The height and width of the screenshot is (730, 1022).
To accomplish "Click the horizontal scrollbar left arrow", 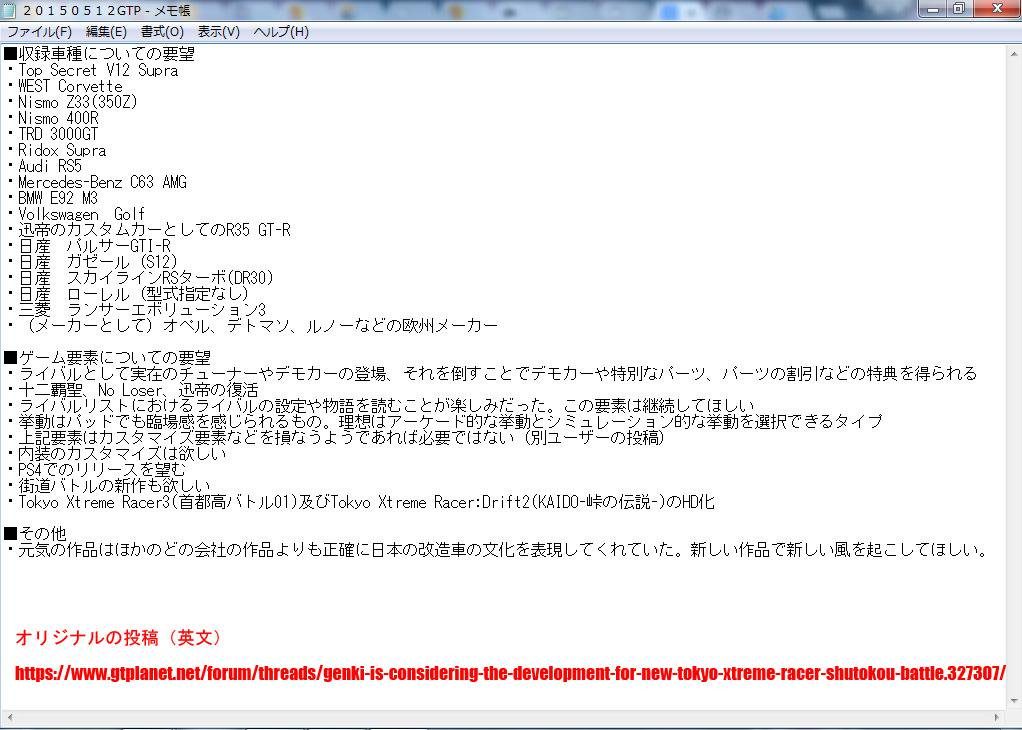I will point(9,718).
